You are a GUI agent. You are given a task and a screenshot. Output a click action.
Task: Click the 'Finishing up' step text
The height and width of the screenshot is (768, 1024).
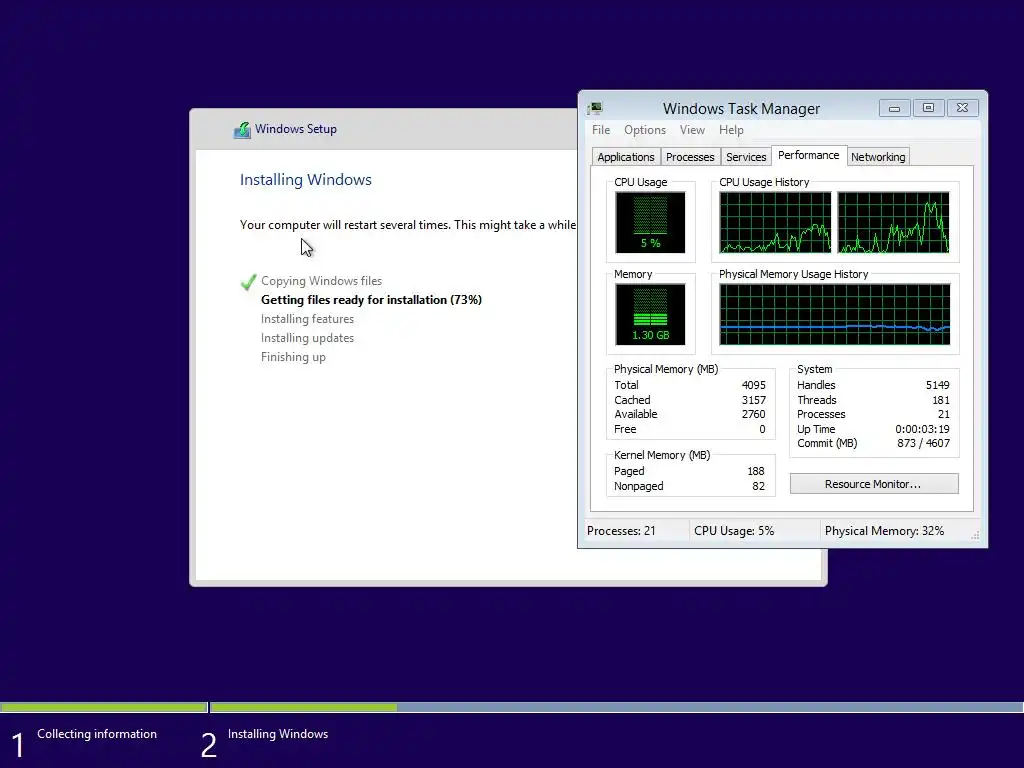tap(293, 357)
